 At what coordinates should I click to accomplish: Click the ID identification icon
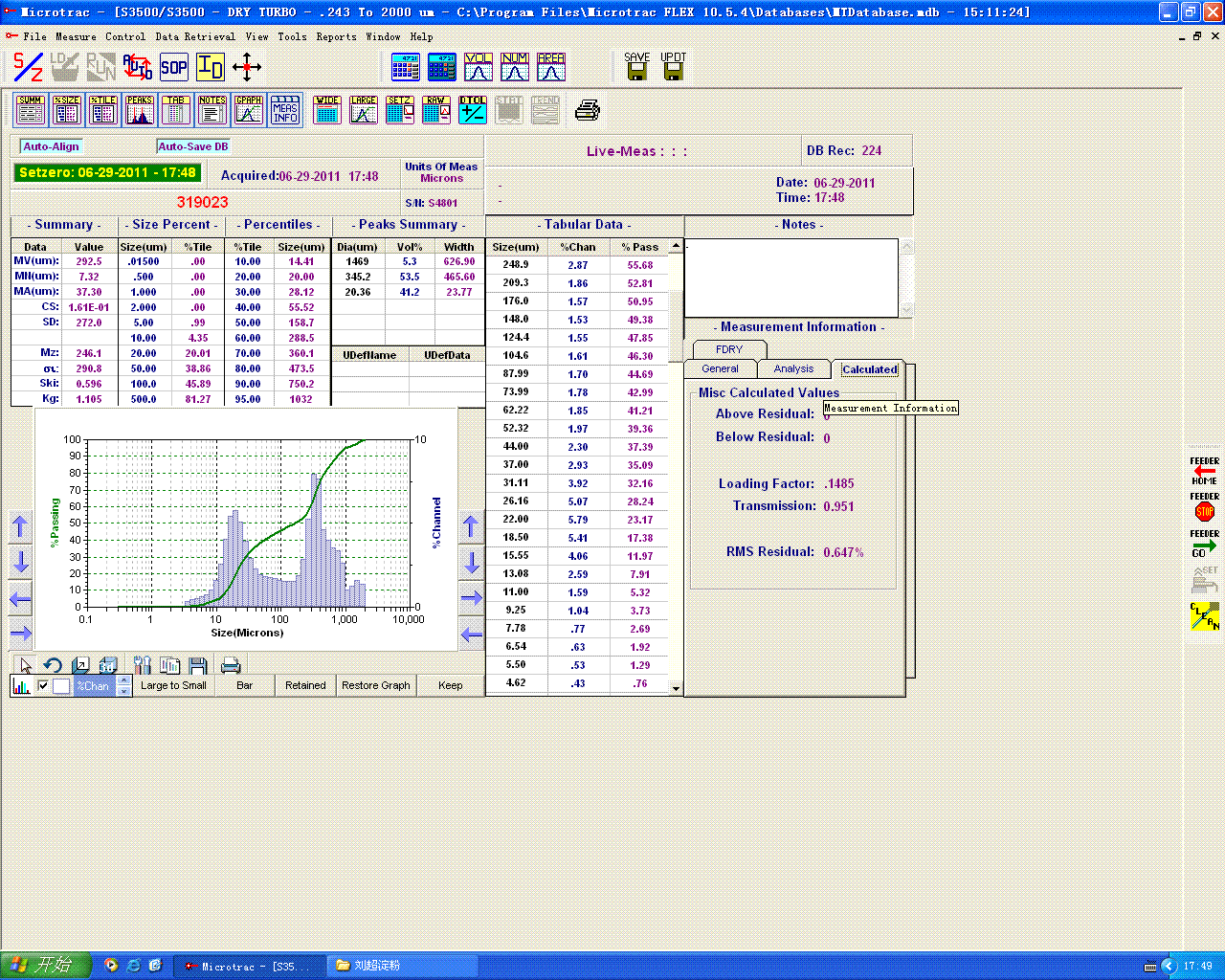(x=211, y=67)
